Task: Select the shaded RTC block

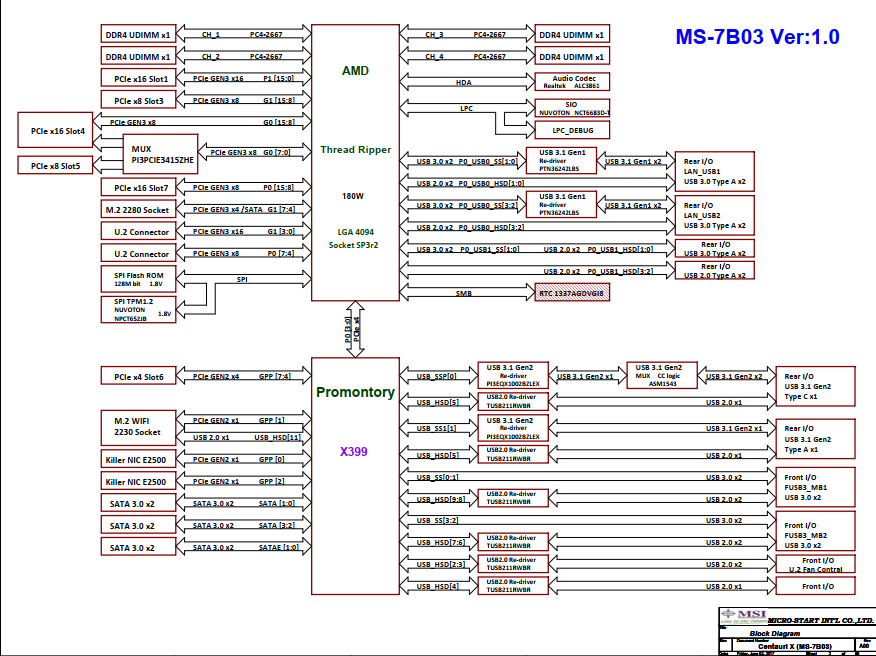Action: (572, 293)
